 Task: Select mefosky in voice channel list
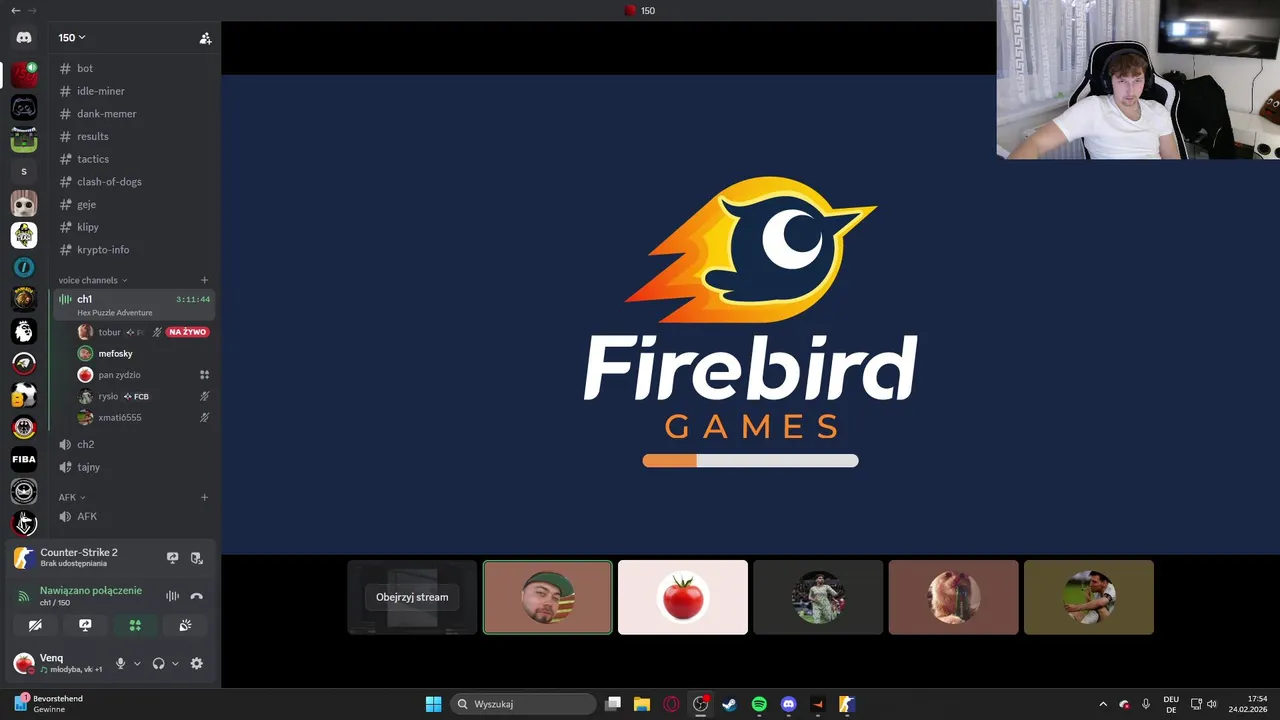[143, 353]
